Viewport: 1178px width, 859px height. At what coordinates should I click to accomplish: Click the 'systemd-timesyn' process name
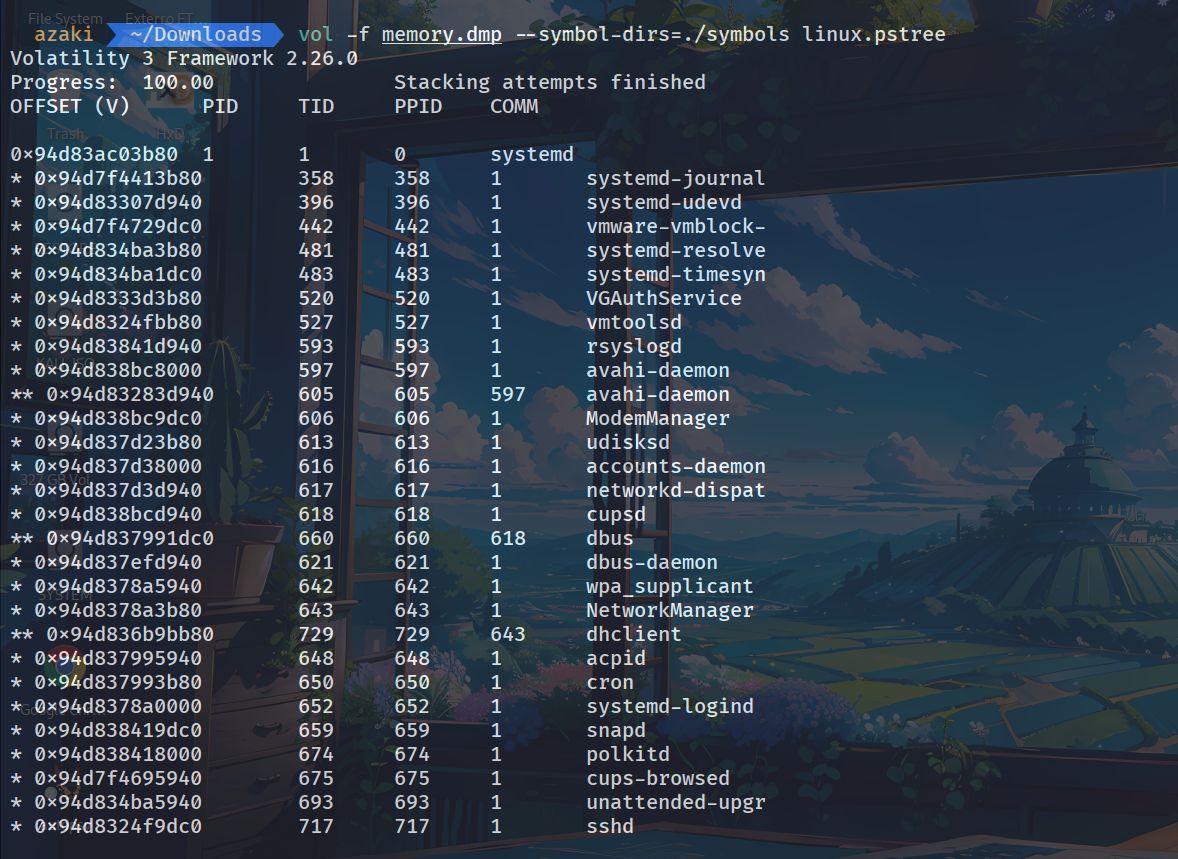[675, 275]
